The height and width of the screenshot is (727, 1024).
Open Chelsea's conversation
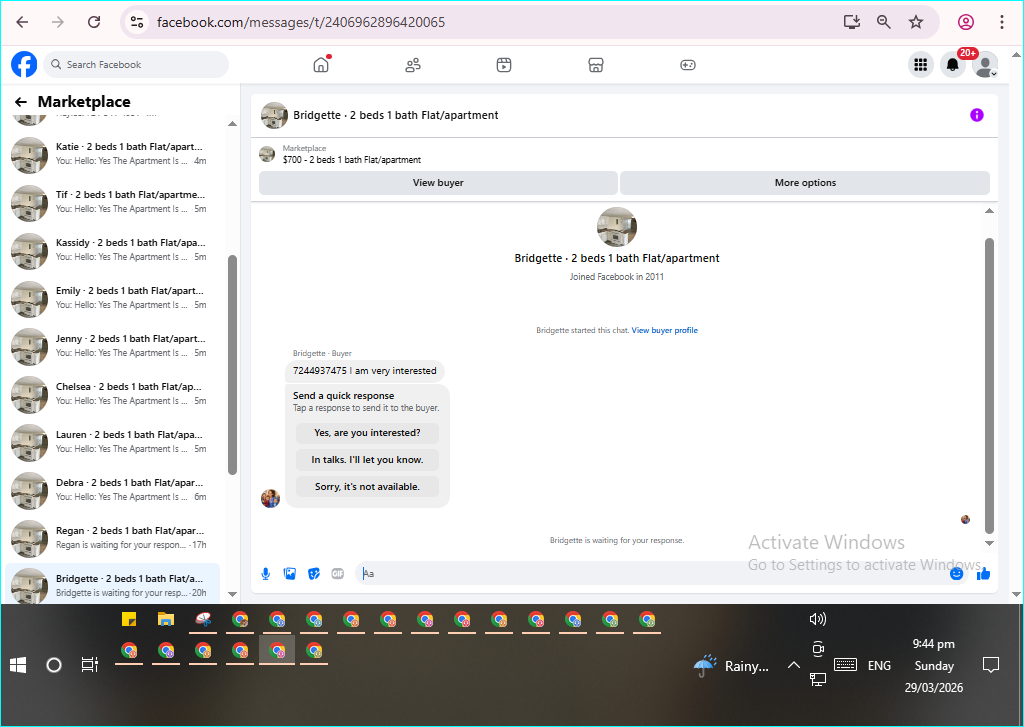point(112,394)
